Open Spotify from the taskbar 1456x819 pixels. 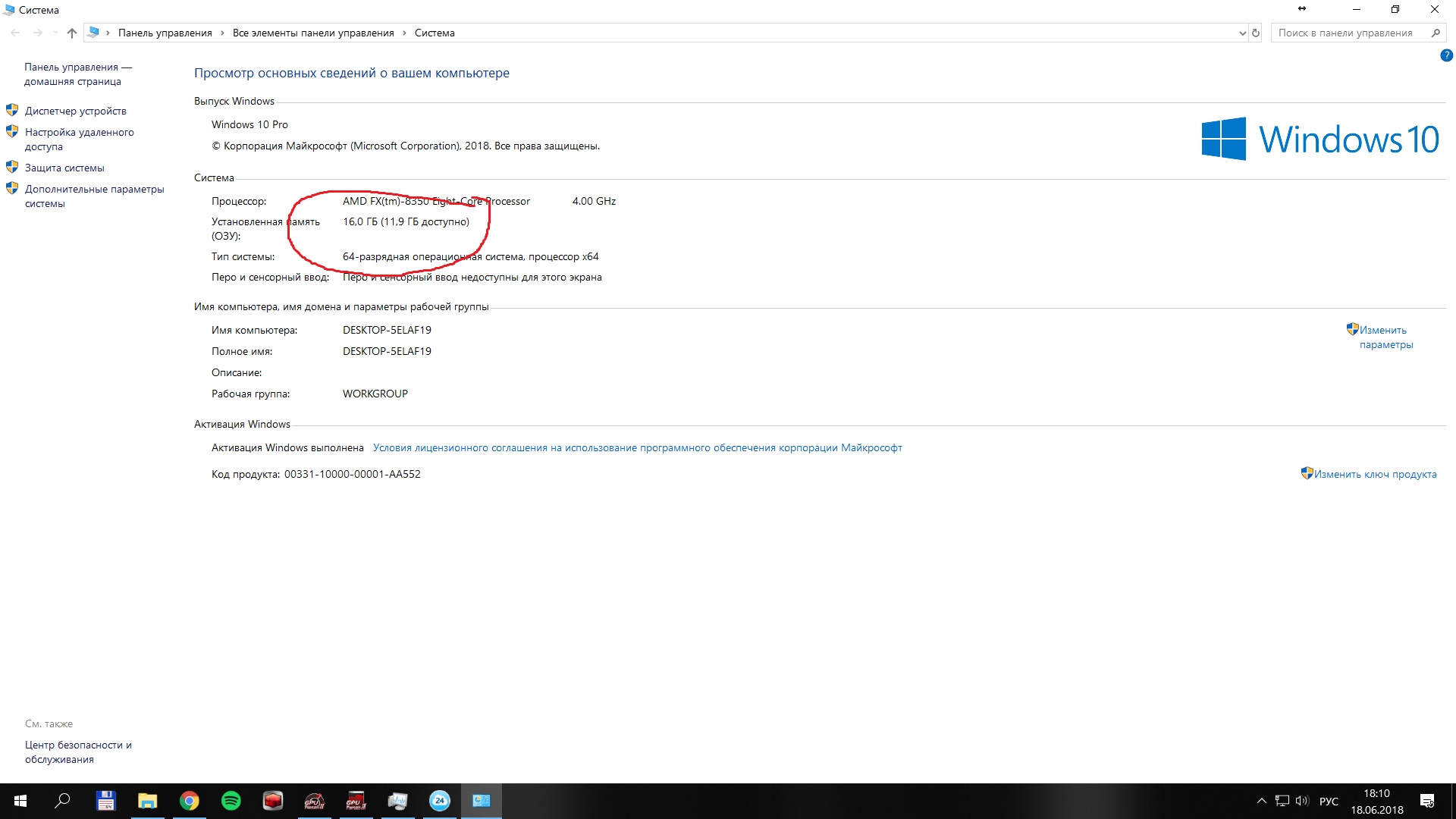pos(231,801)
